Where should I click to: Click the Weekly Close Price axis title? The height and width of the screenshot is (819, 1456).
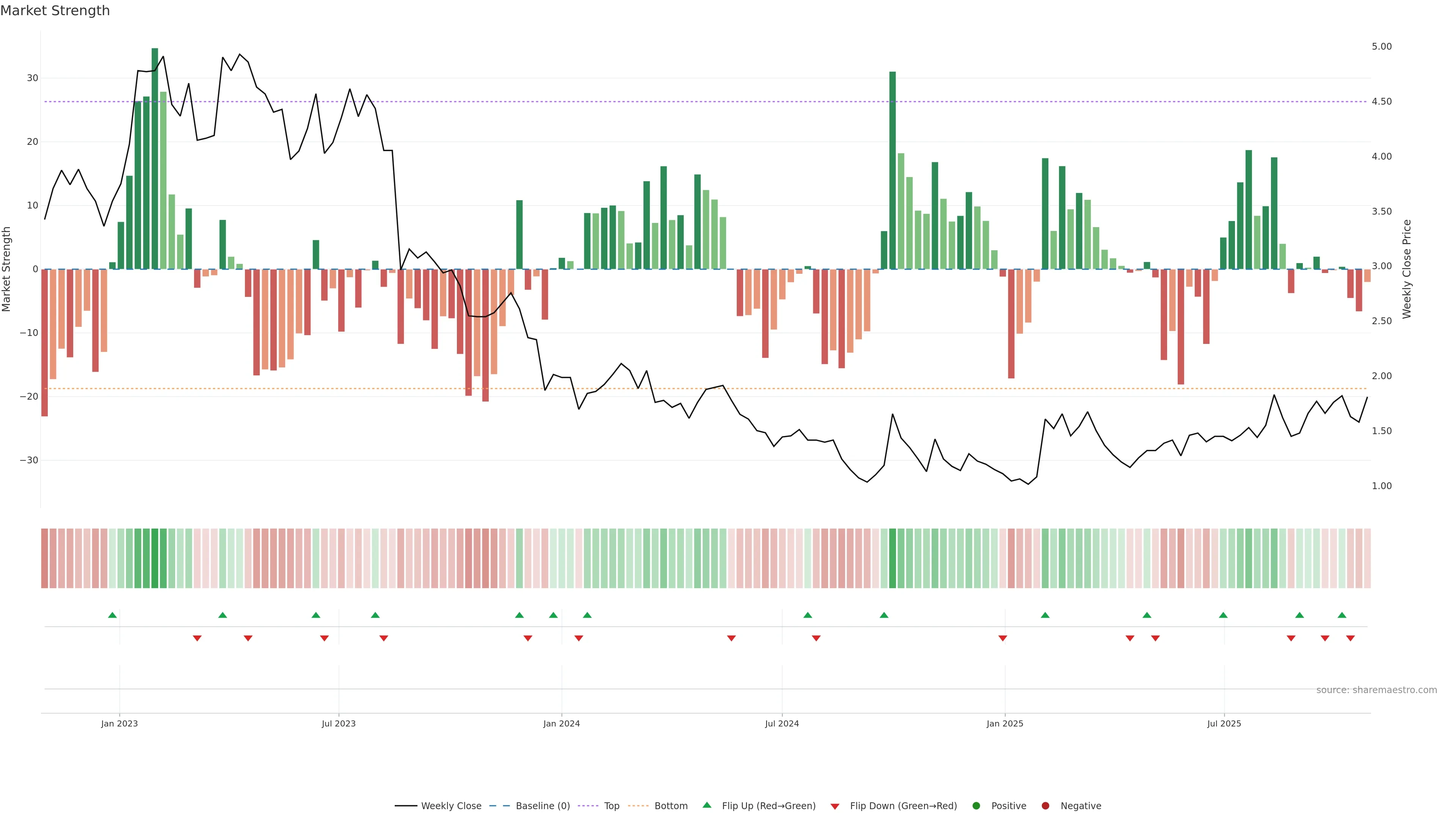click(x=1407, y=269)
